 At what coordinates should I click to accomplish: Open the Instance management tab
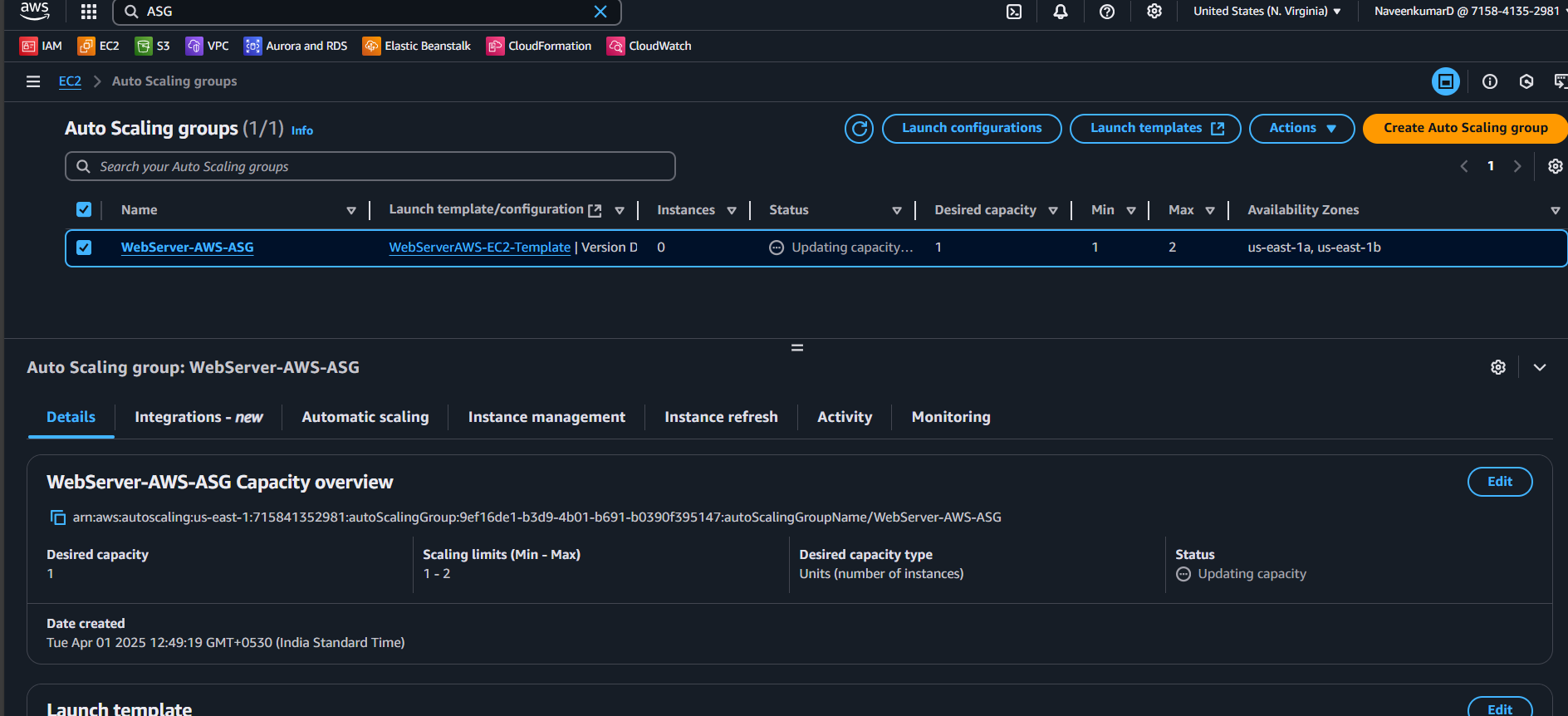tap(546, 418)
